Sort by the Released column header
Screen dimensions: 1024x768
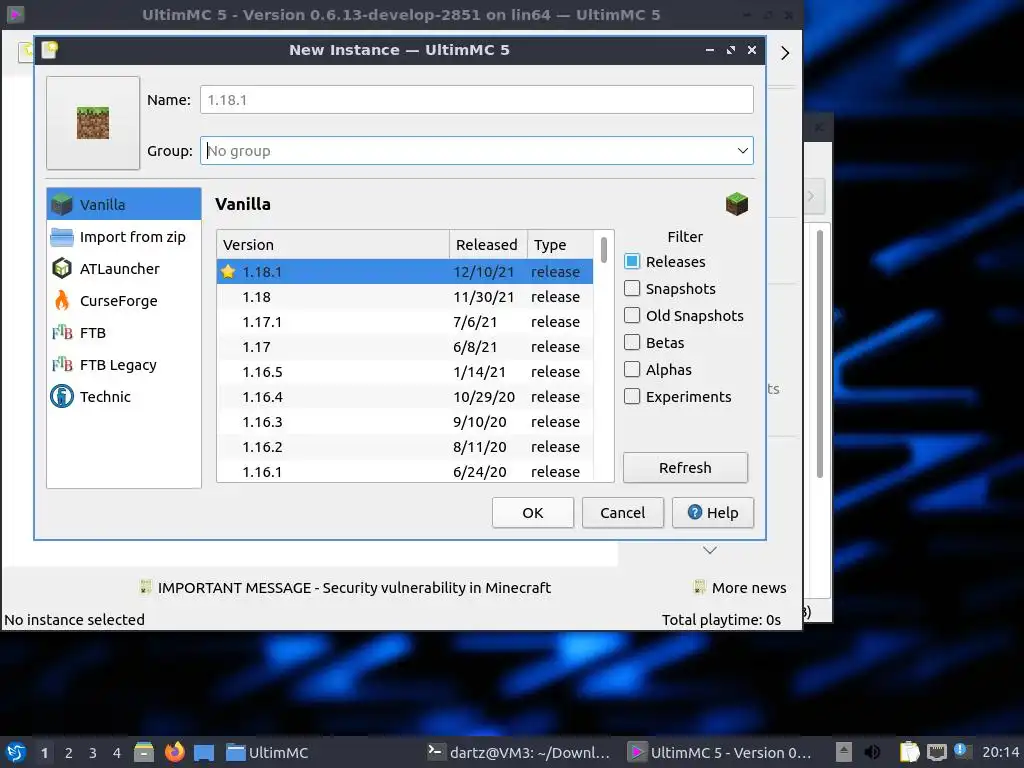pos(488,245)
